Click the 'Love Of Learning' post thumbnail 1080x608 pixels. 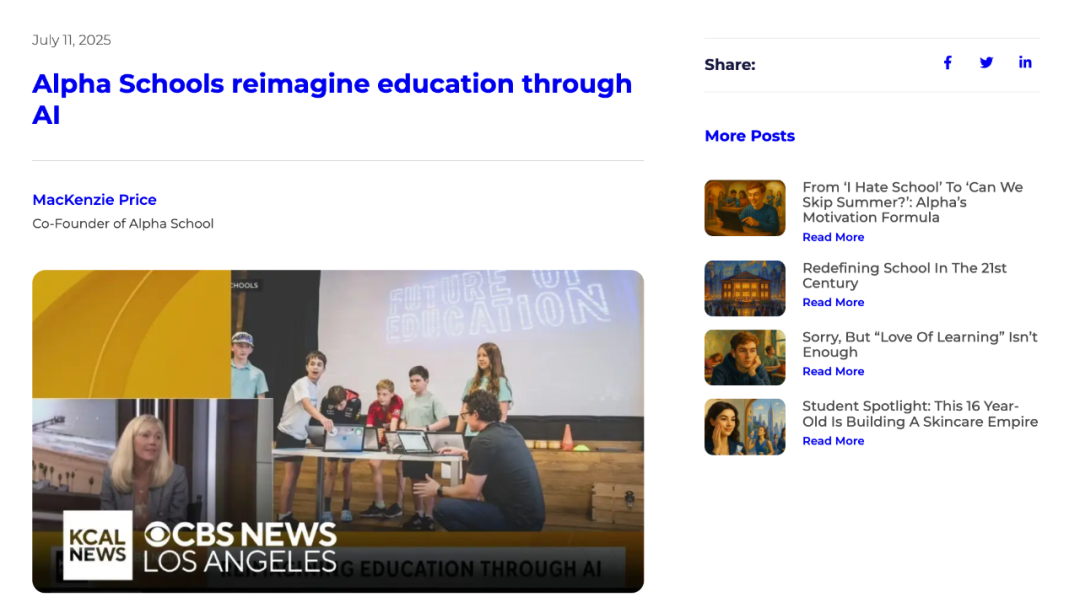pos(744,357)
